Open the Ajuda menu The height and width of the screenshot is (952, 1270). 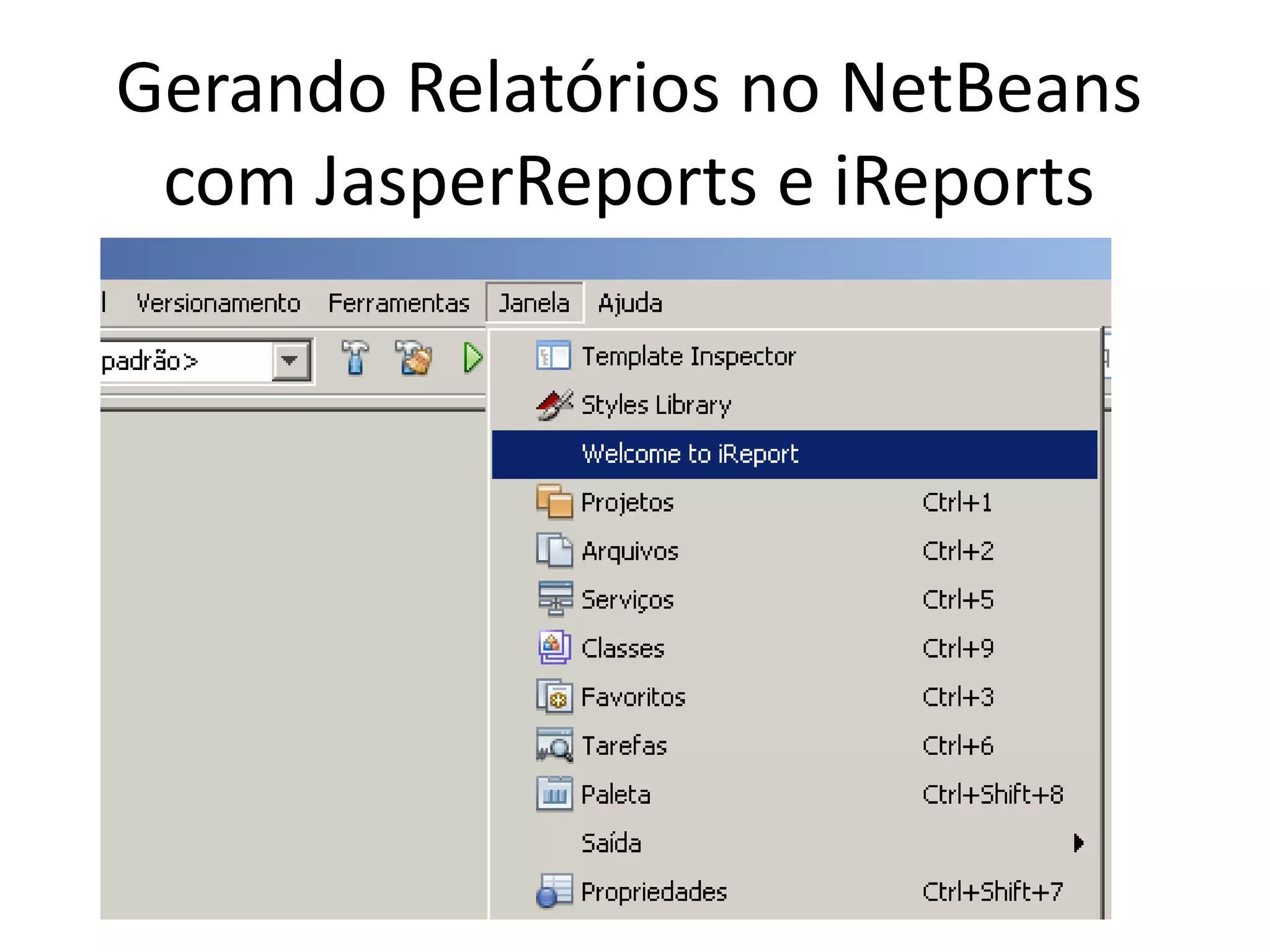tap(630, 303)
